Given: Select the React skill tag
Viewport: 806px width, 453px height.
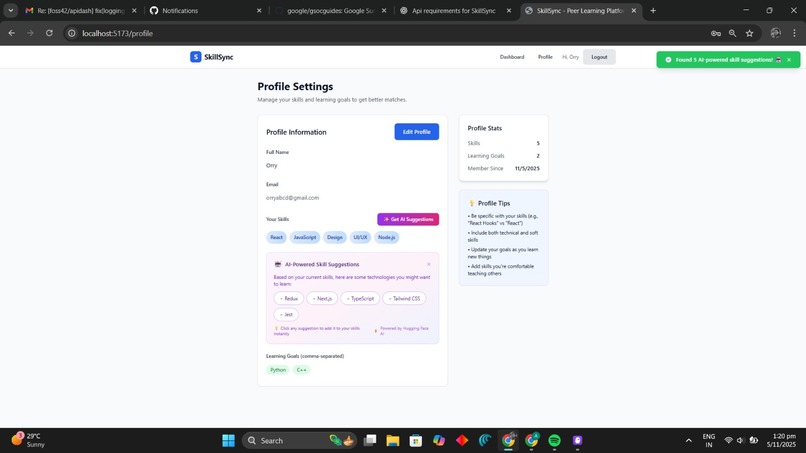Looking at the screenshot, I should 277,237.
